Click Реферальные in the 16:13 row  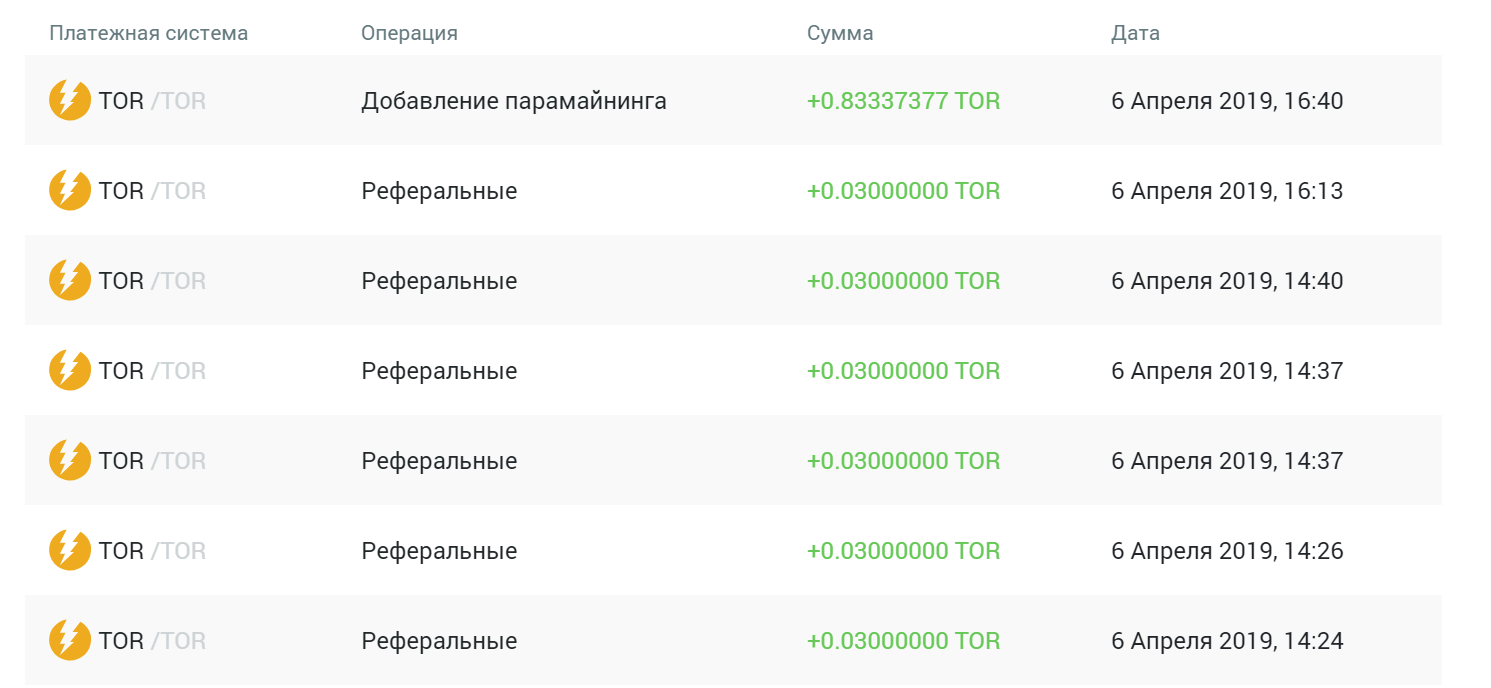click(439, 191)
